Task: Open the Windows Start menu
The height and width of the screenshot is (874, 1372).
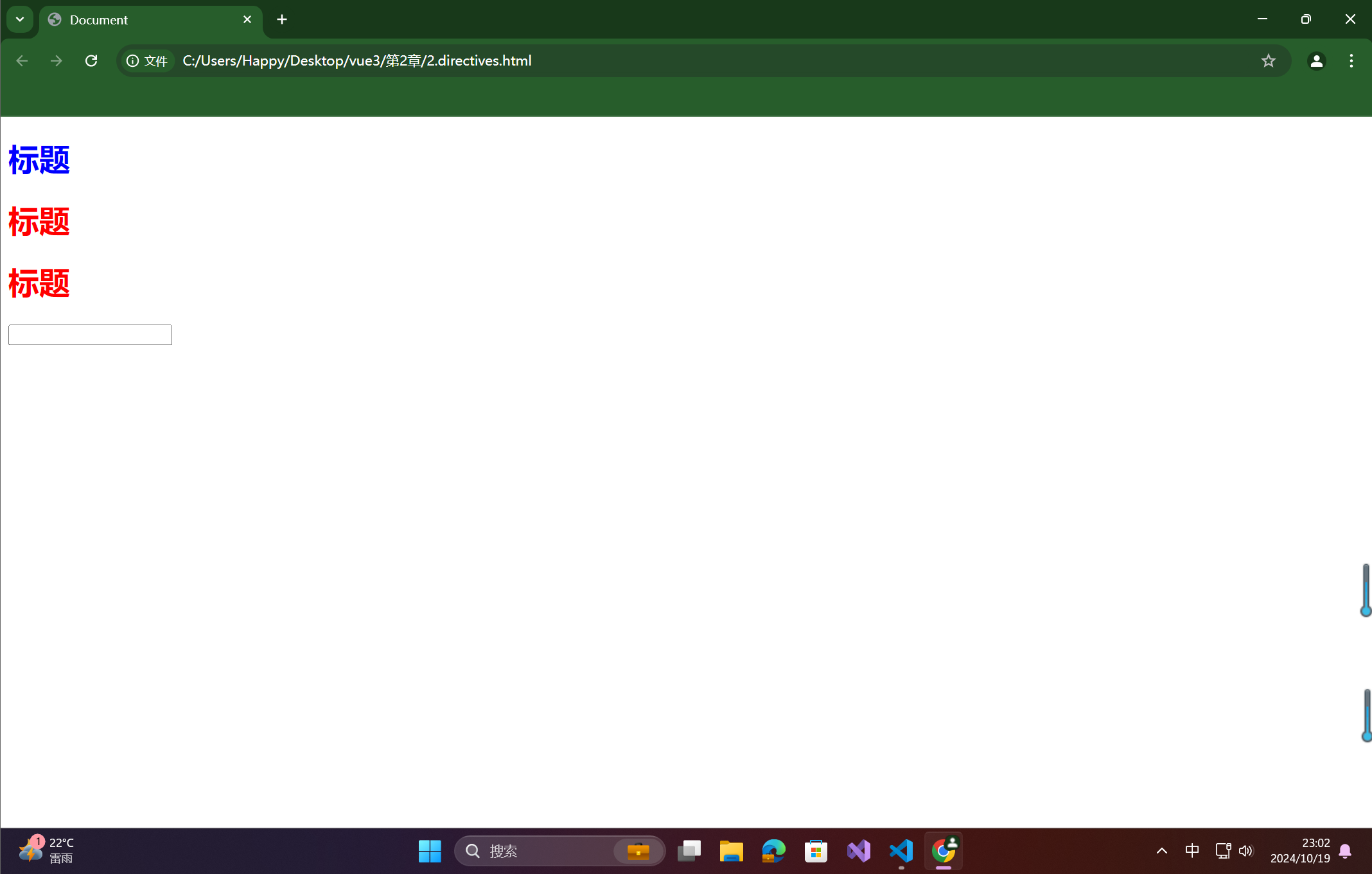Action: pos(430,851)
